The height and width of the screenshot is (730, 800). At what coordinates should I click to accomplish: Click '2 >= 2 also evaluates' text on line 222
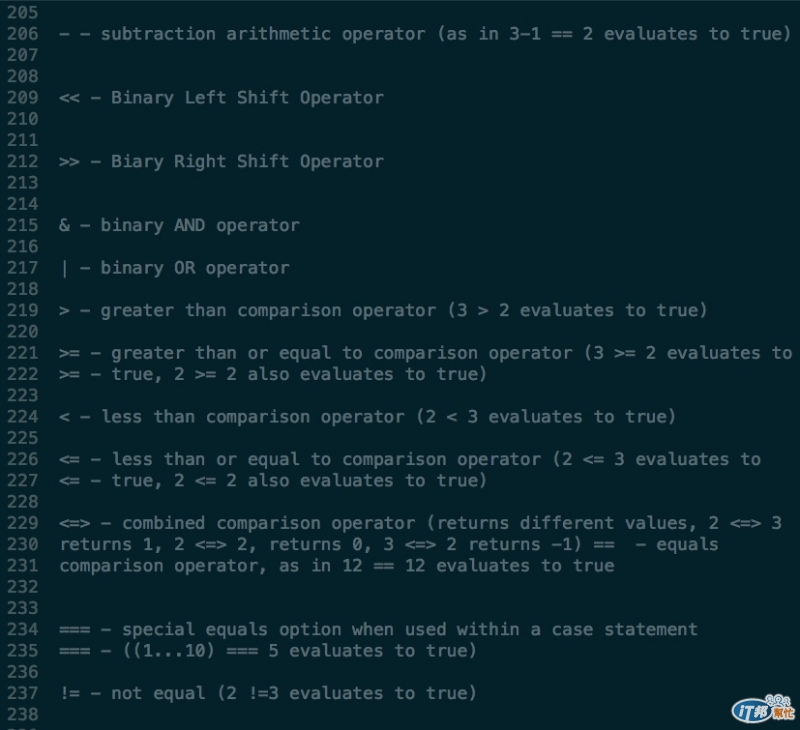284,374
